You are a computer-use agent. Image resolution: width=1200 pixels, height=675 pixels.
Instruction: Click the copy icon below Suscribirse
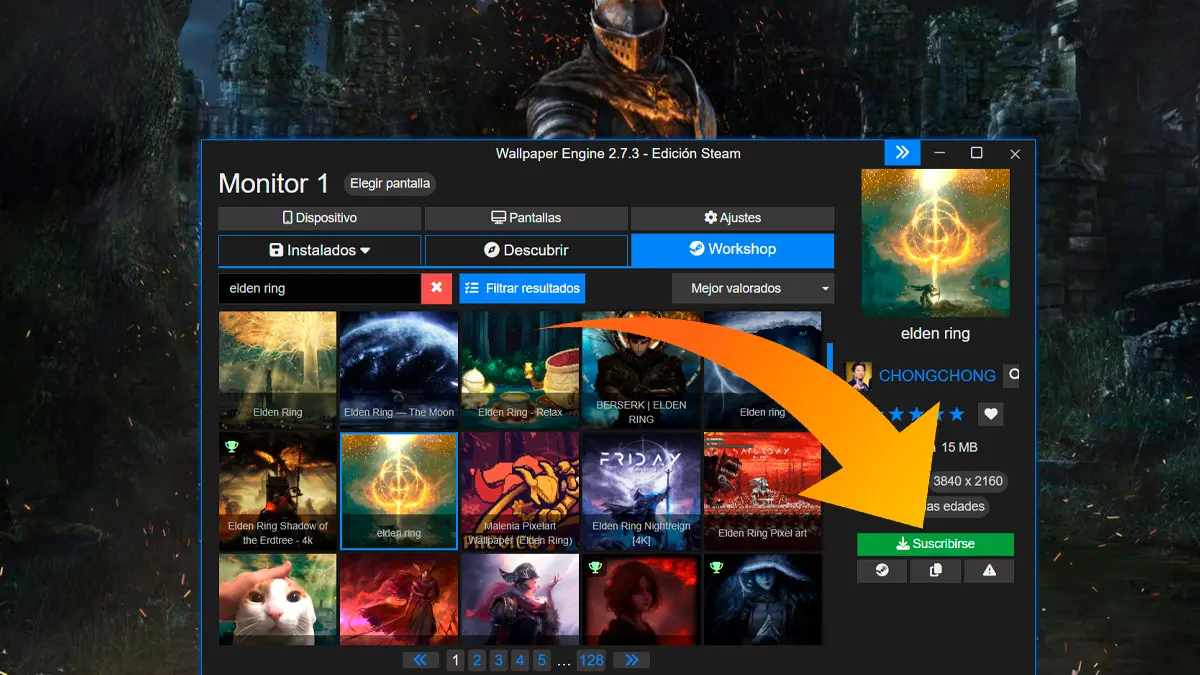pos(935,570)
